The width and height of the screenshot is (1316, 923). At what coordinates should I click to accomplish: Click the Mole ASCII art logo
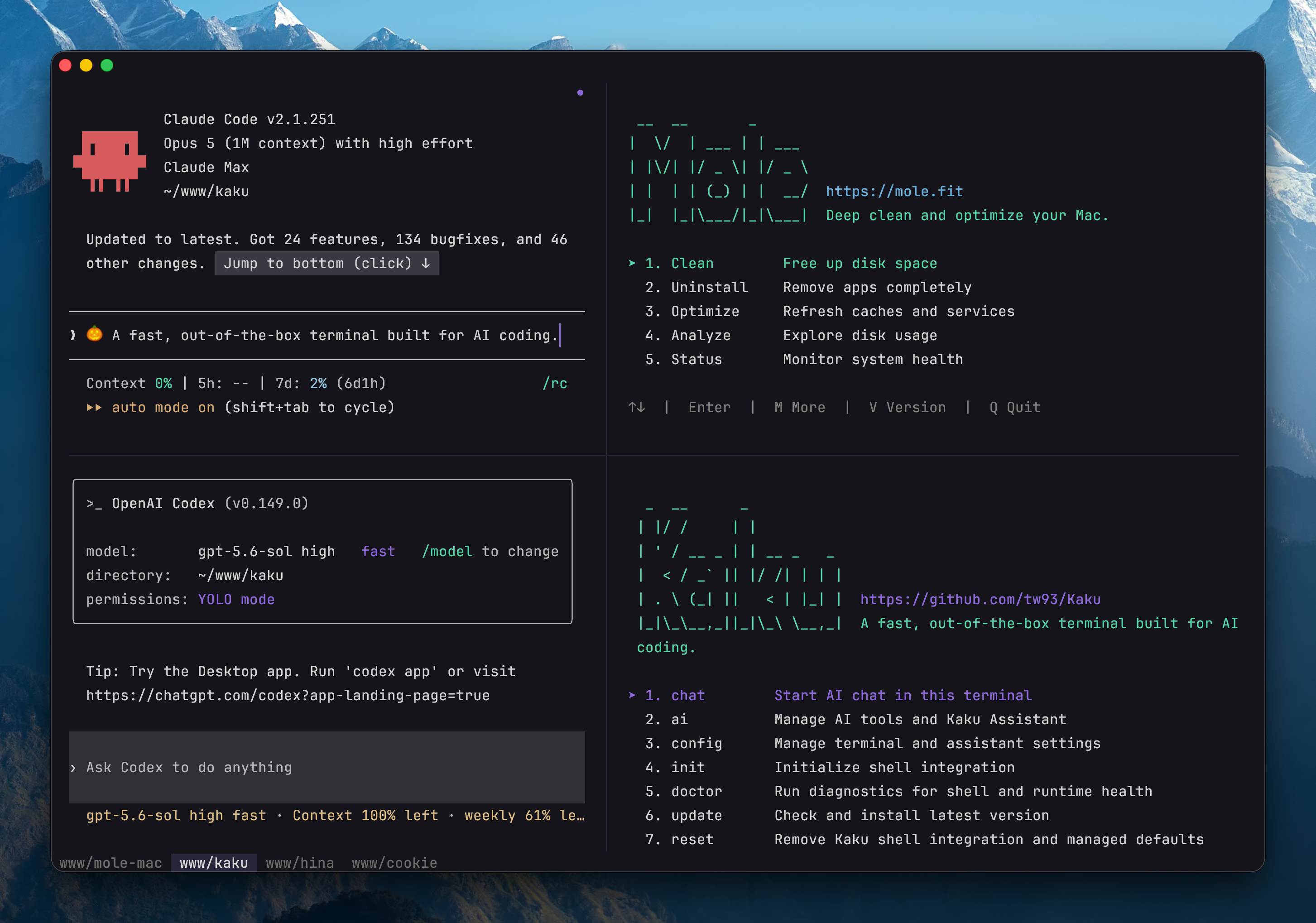[719, 172]
